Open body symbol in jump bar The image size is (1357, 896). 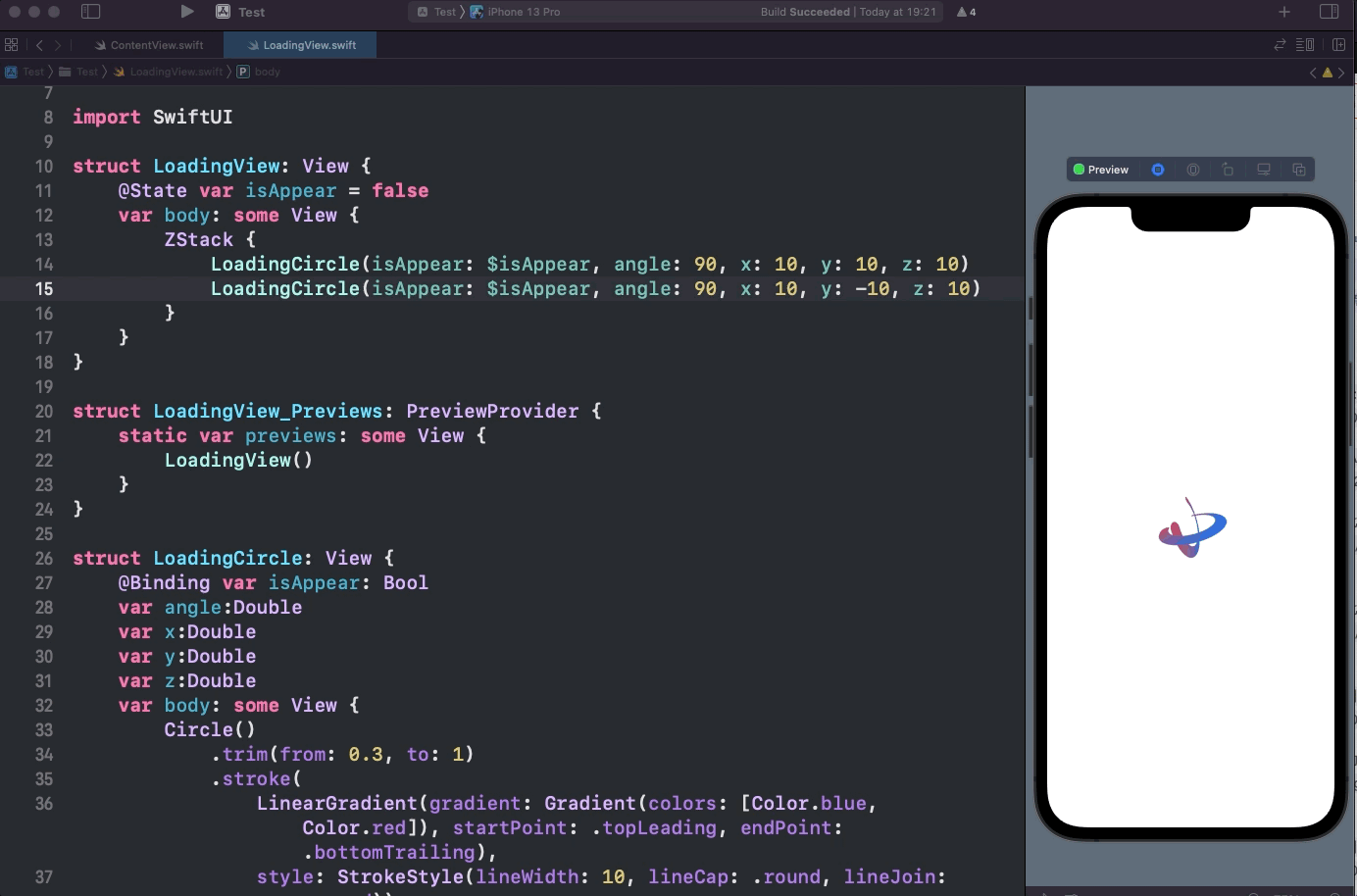point(259,72)
